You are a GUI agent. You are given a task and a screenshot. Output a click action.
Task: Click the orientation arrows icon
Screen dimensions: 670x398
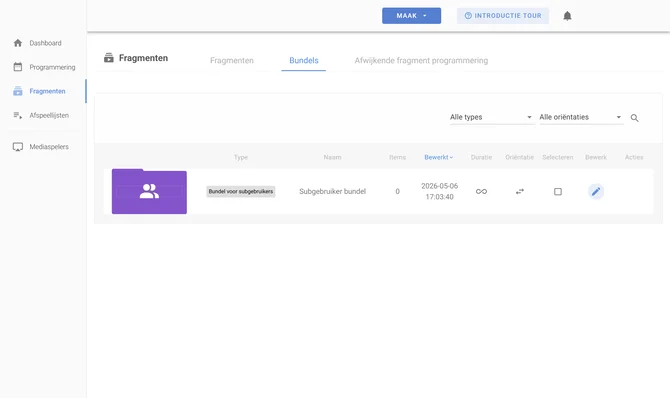(520, 192)
